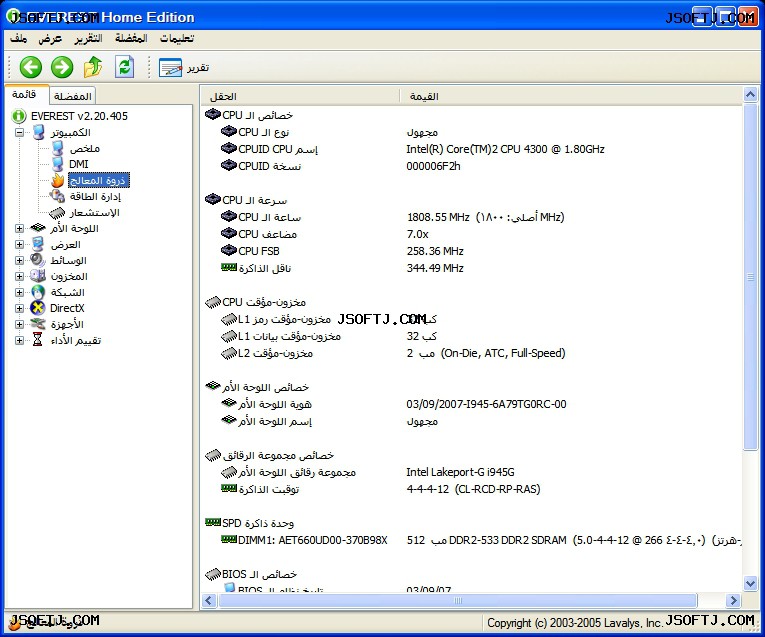Expand the DirectX tree node
The height and width of the screenshot is (637, 765).
pos(19,308)
